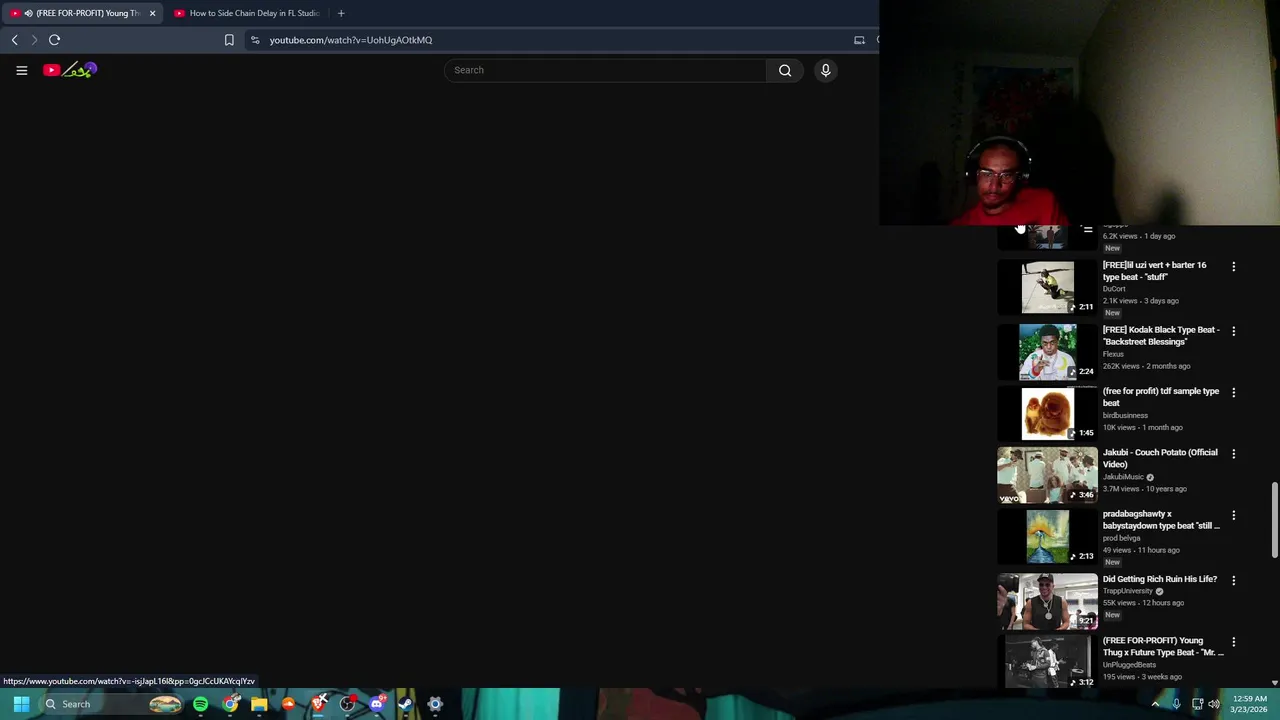The width and height of the screenshot is (1280, 720).
Task: Open Spotify from the taskbar
Action: coord(200,704)
